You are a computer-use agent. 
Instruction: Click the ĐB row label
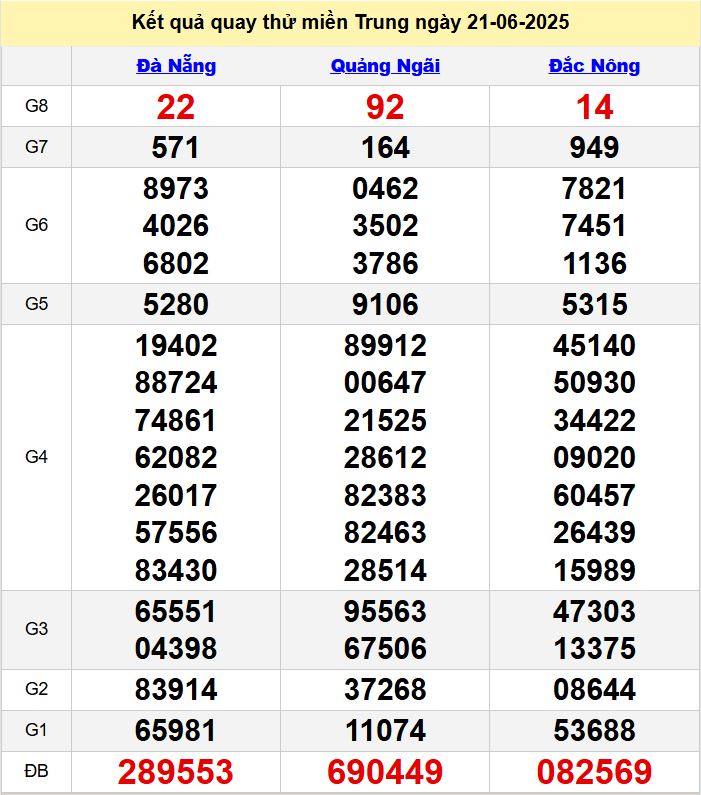(36, 771)
